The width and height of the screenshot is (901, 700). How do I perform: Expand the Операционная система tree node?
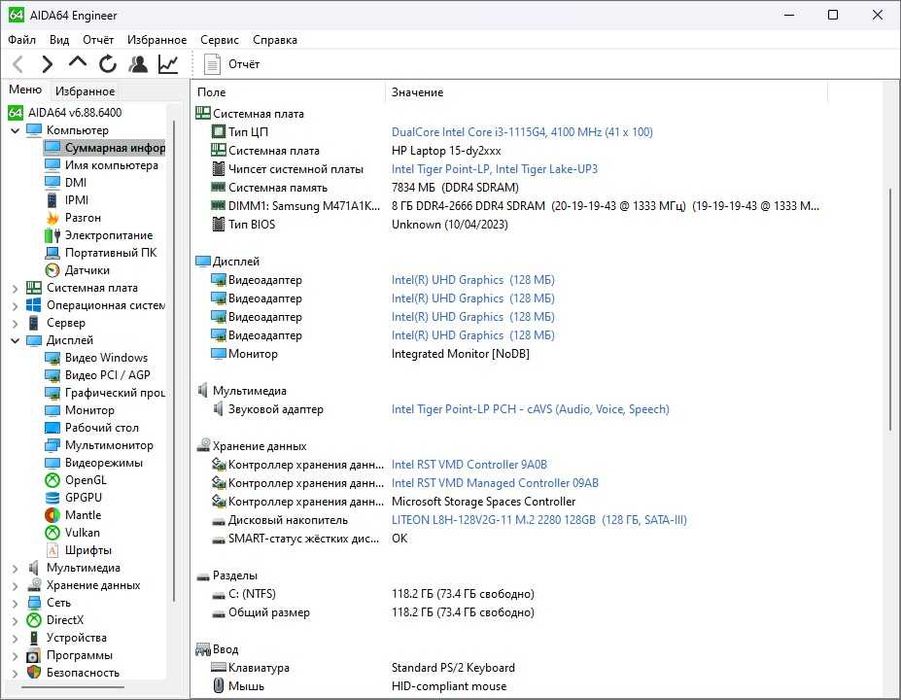coord(15,306)
